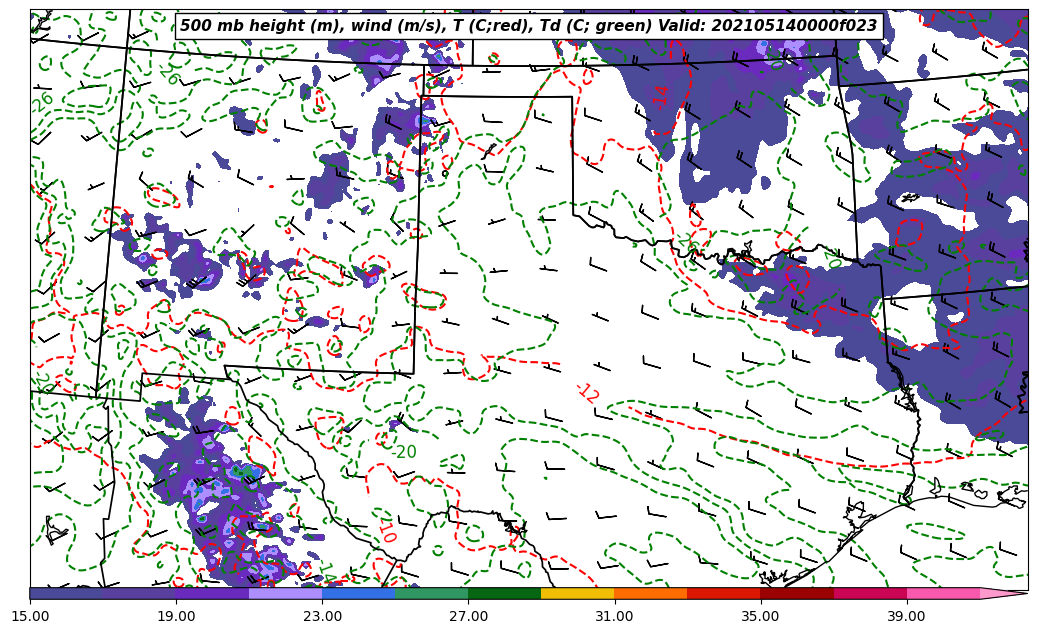Screen dimensions: 1037x633
Task: Pick the orange segment of the colorbar
Action: [x=650, y=593]
